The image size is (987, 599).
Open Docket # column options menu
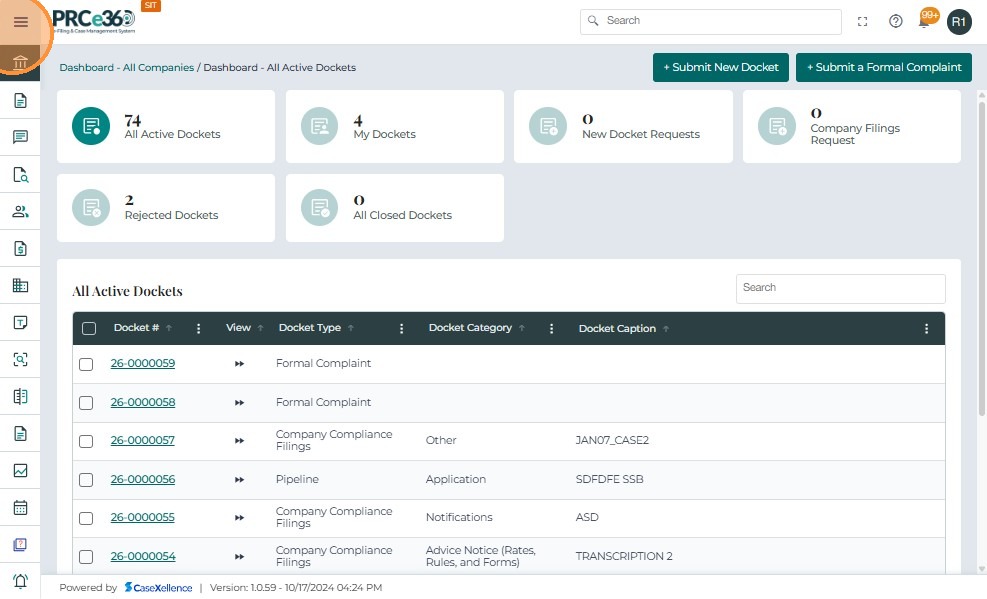(x=198, y=328)
